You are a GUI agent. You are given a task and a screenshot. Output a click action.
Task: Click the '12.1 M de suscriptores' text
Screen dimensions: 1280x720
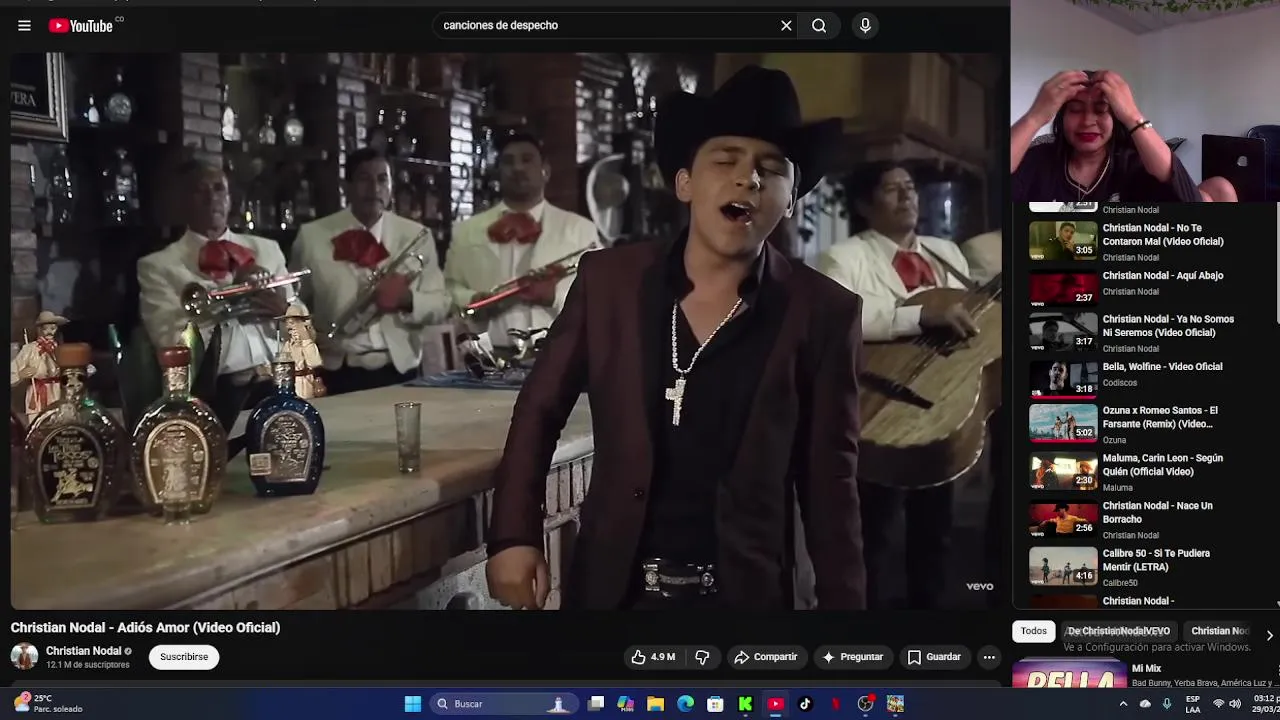[x=88, y=665]
